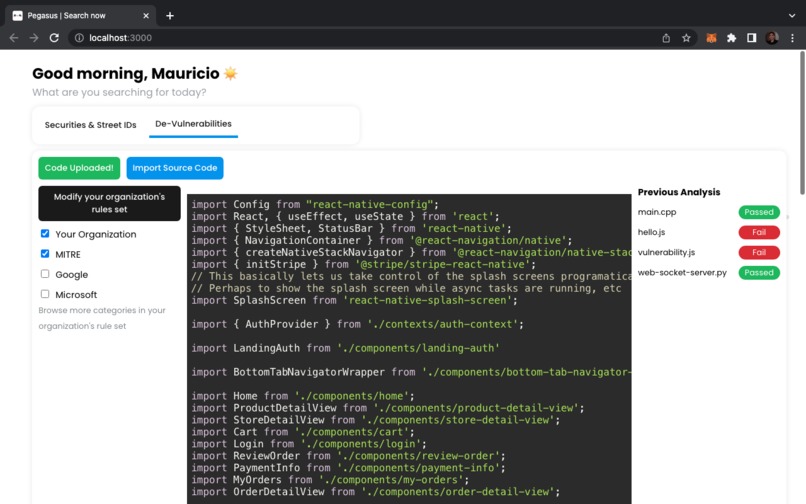The image size is (806, 504).
Task: Open the extensions puzzle icon
Action: coord(731,38)
